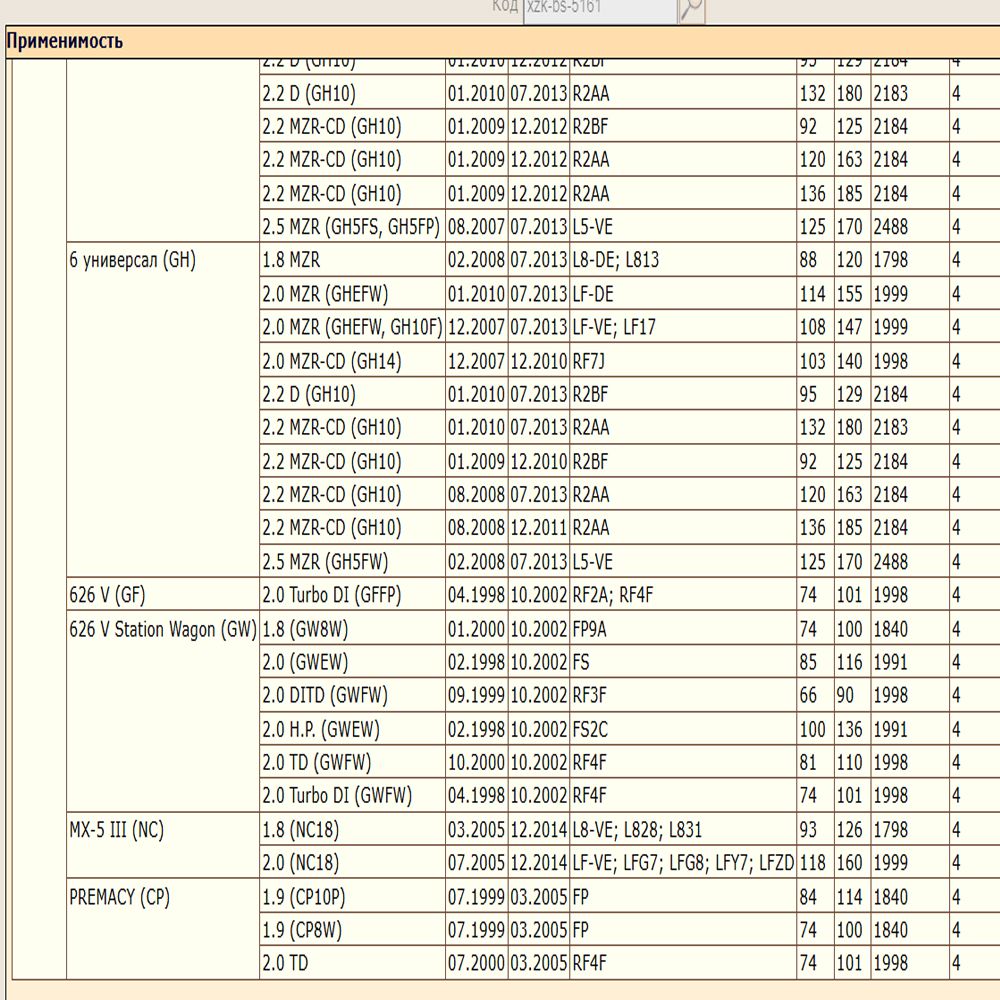
Task: Click the start date 09.1999
Action: [476, 695]
